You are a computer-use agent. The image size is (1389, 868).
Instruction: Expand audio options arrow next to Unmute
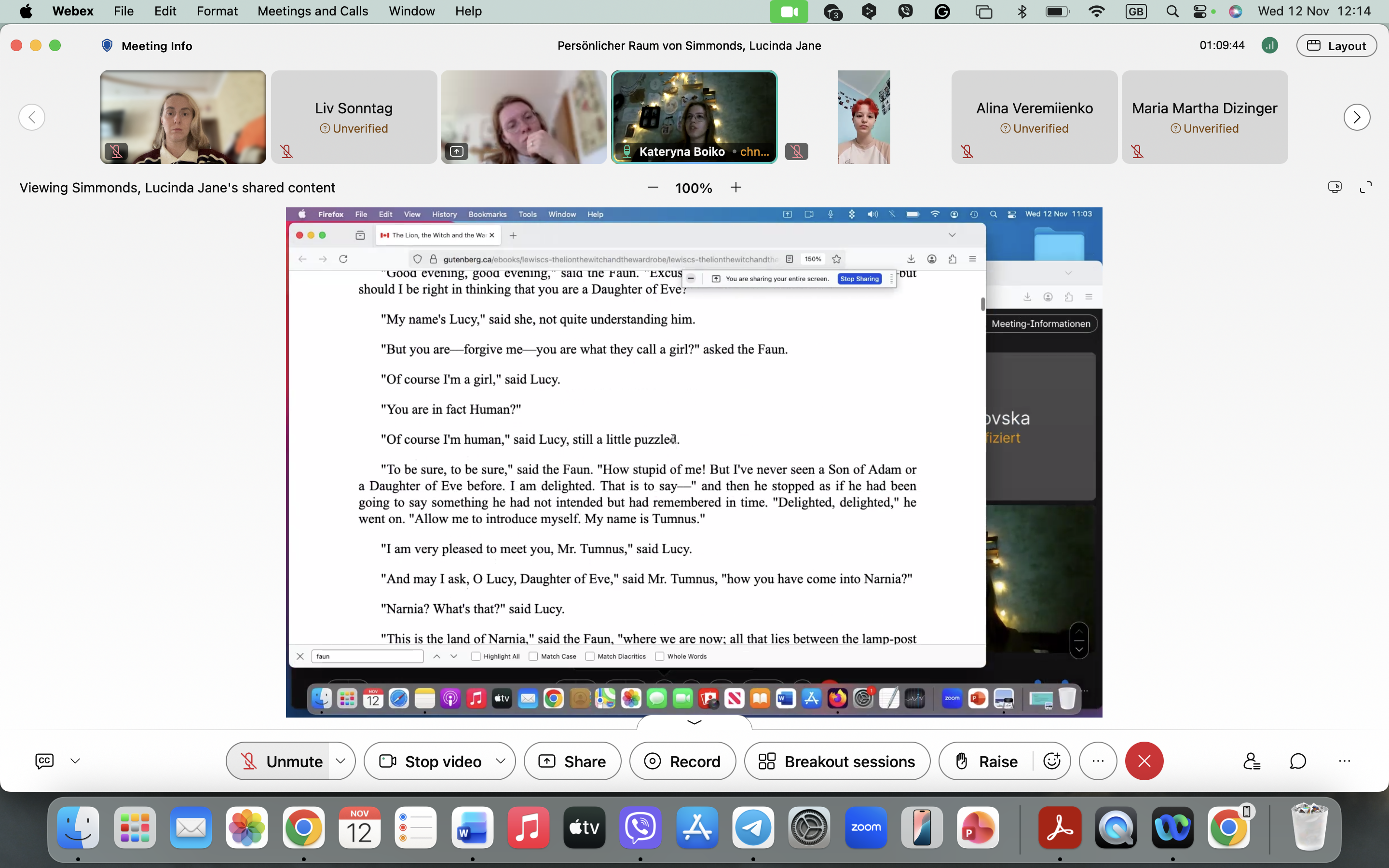341,761
